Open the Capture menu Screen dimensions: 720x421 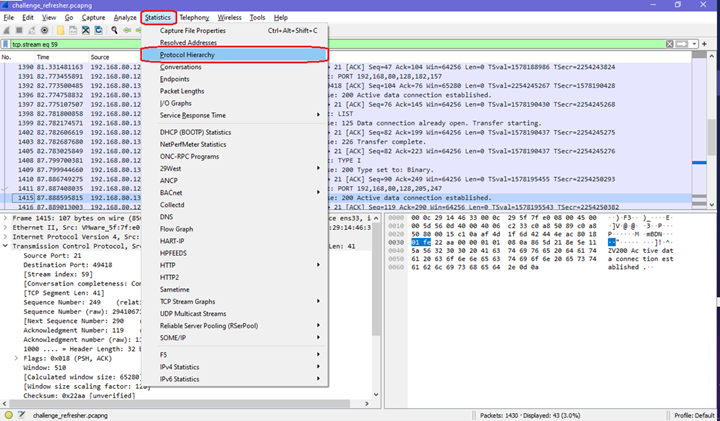pos(93,17)
